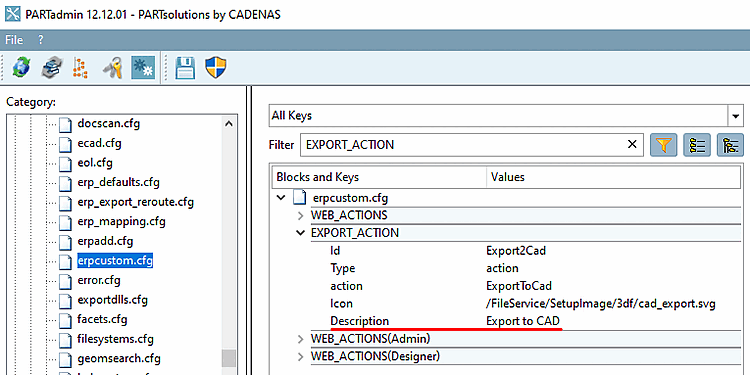Expand the WEB_ACTIONS block
Viewport: 750px width, 375px height.
pyautogui.click(x=300, y=216)
